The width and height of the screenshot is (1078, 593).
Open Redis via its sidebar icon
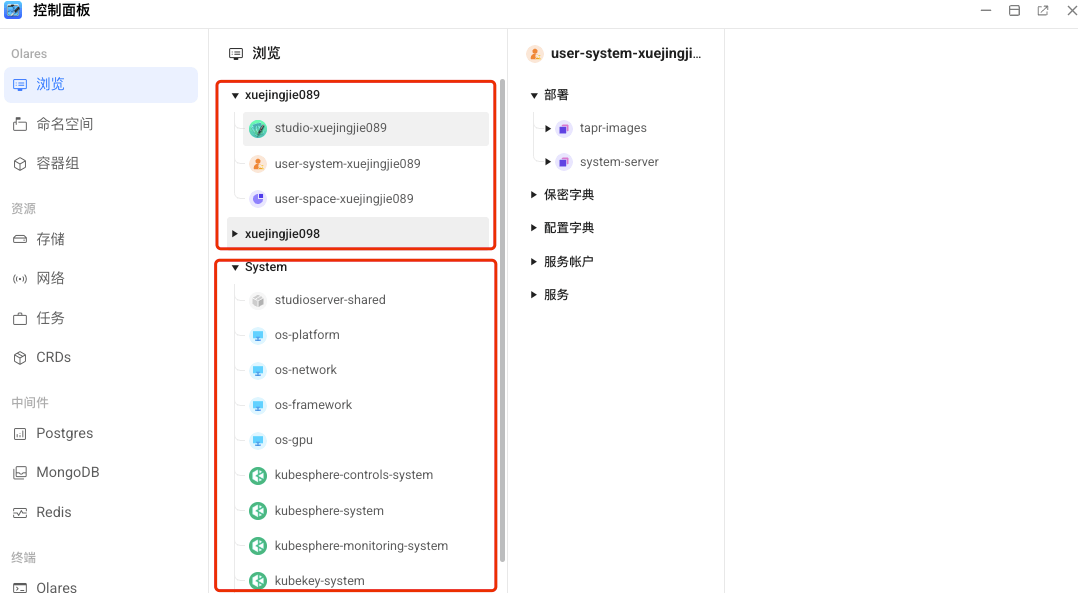(x=20, y=511)
